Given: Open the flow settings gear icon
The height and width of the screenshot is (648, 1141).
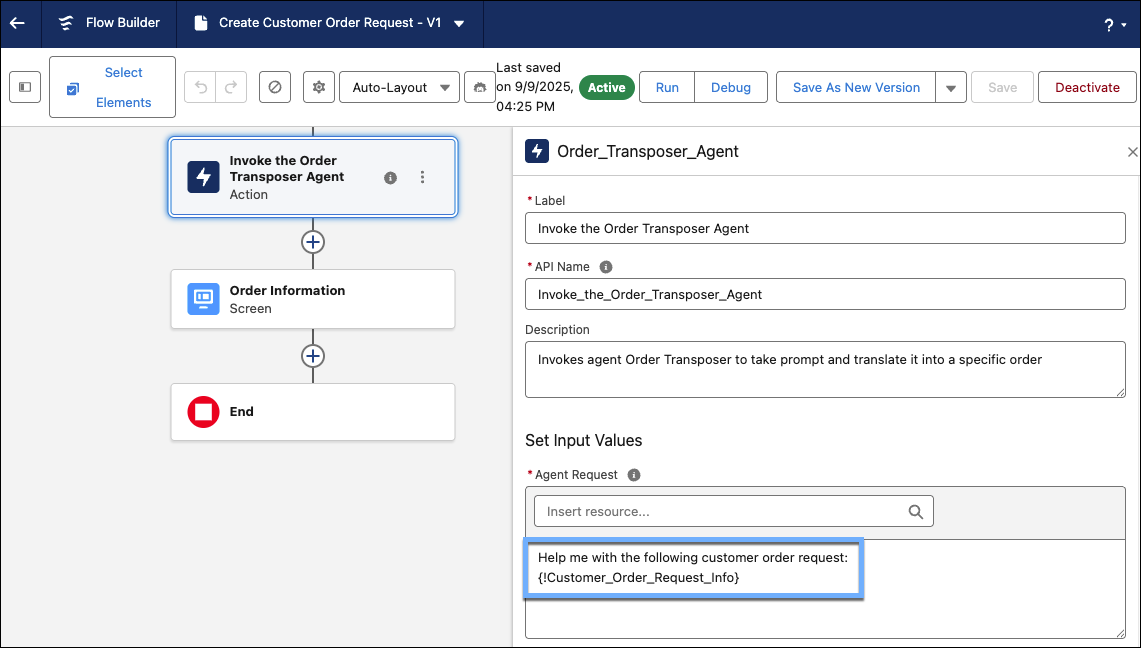Looking at the screenshot, I should [319, 87].
